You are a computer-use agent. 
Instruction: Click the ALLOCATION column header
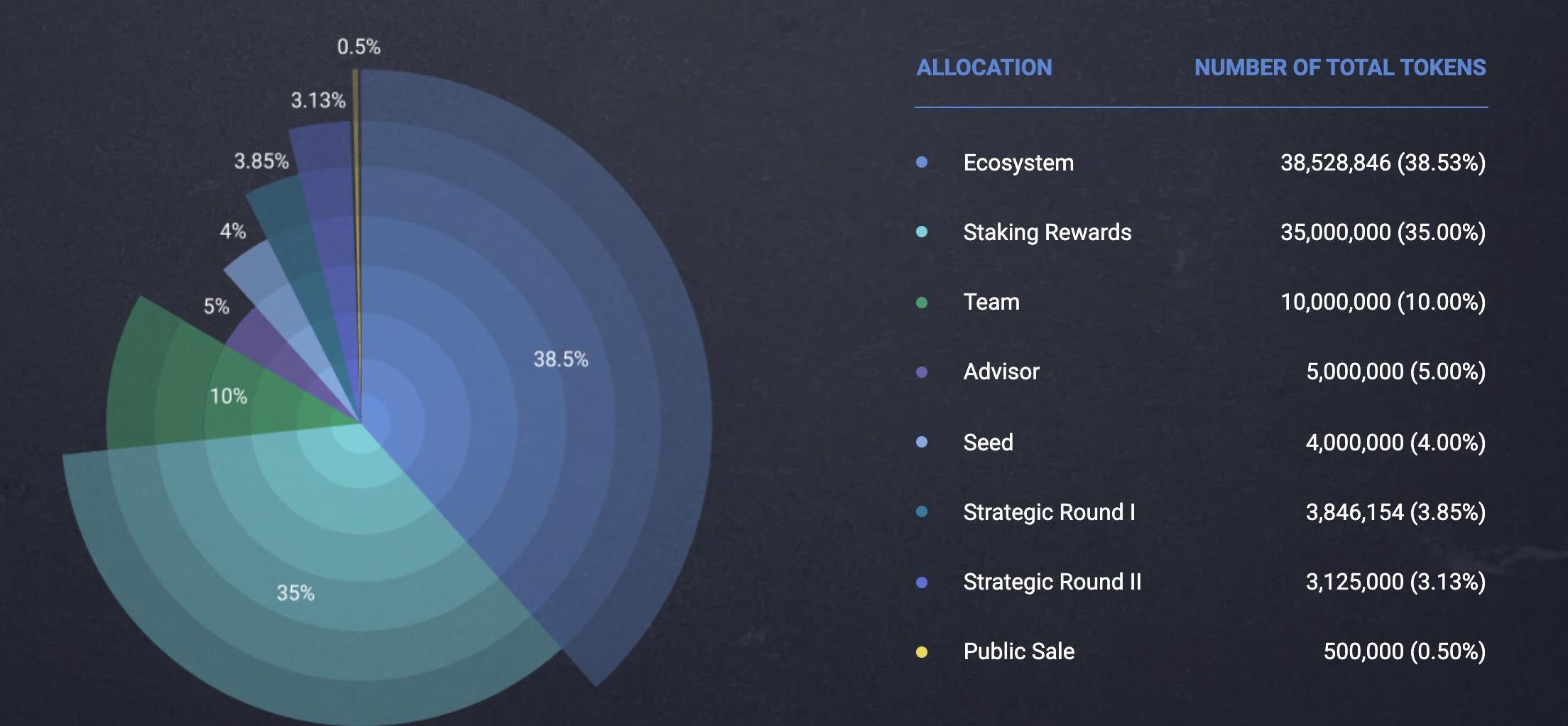coord(984,67)
